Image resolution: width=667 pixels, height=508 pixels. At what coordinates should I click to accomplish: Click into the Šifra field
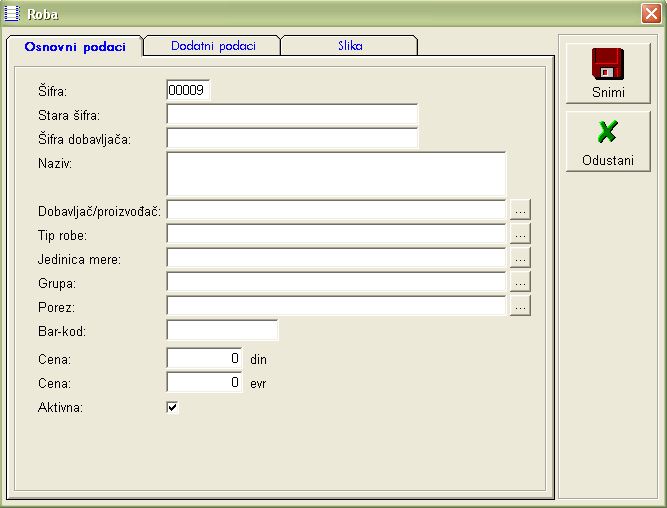[x=188, y=90]
